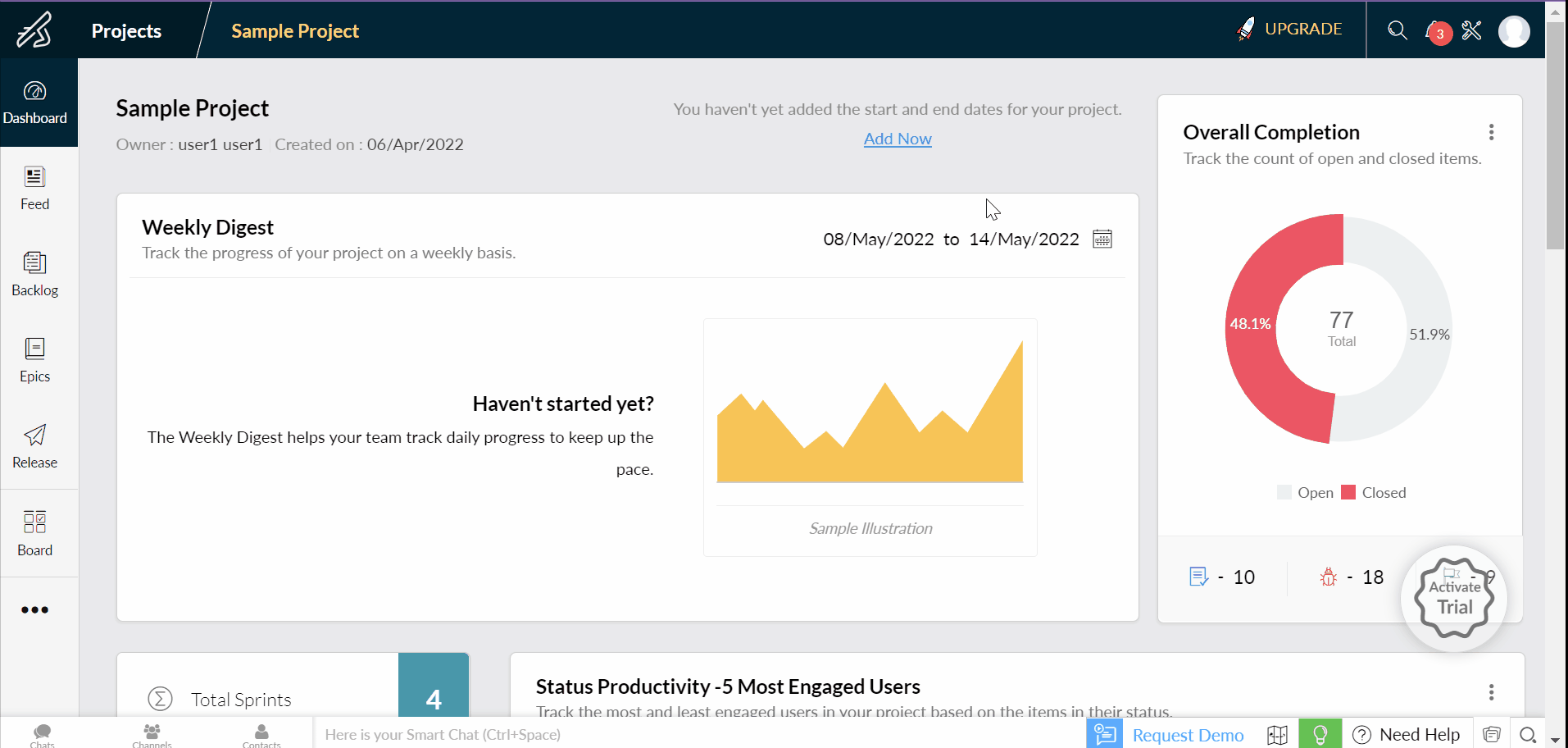Select the Projects breadcrumb tab

pyautogui.click(x=126, y=31)
